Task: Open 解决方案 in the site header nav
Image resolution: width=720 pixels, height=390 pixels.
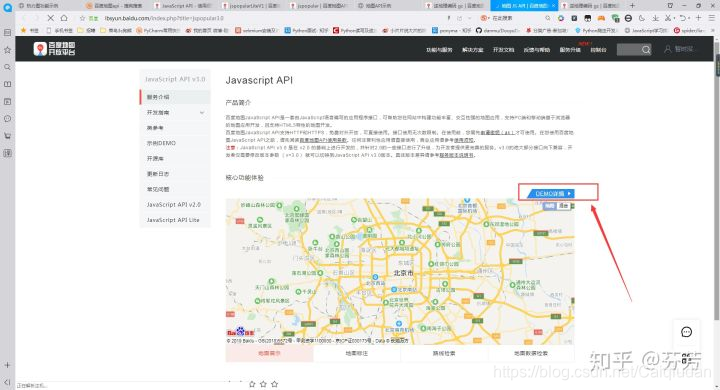Action: coord(472,50)
